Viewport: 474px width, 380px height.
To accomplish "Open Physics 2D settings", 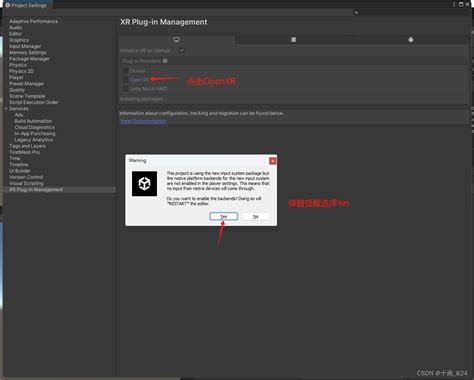I will 21,71.
